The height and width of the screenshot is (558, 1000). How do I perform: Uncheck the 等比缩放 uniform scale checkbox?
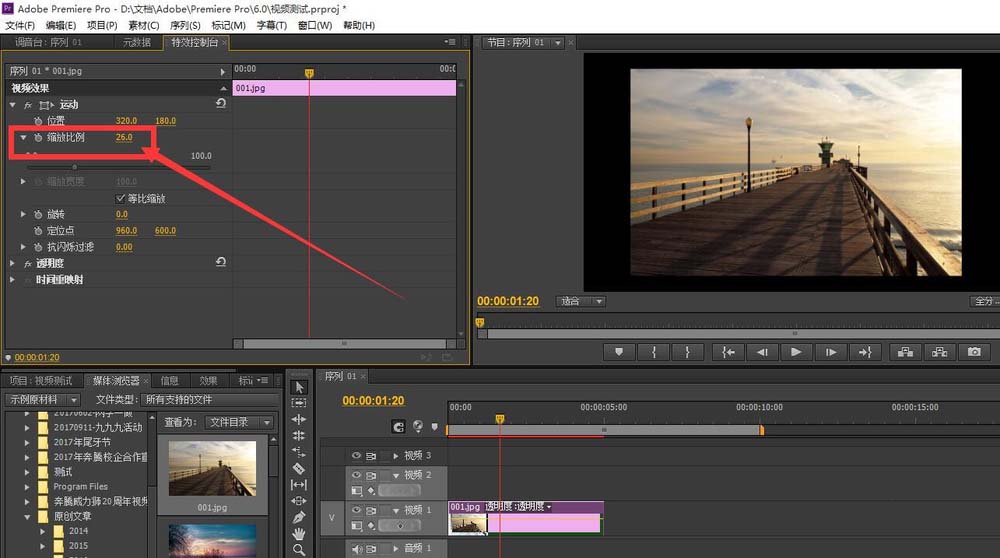coord(122,198)
